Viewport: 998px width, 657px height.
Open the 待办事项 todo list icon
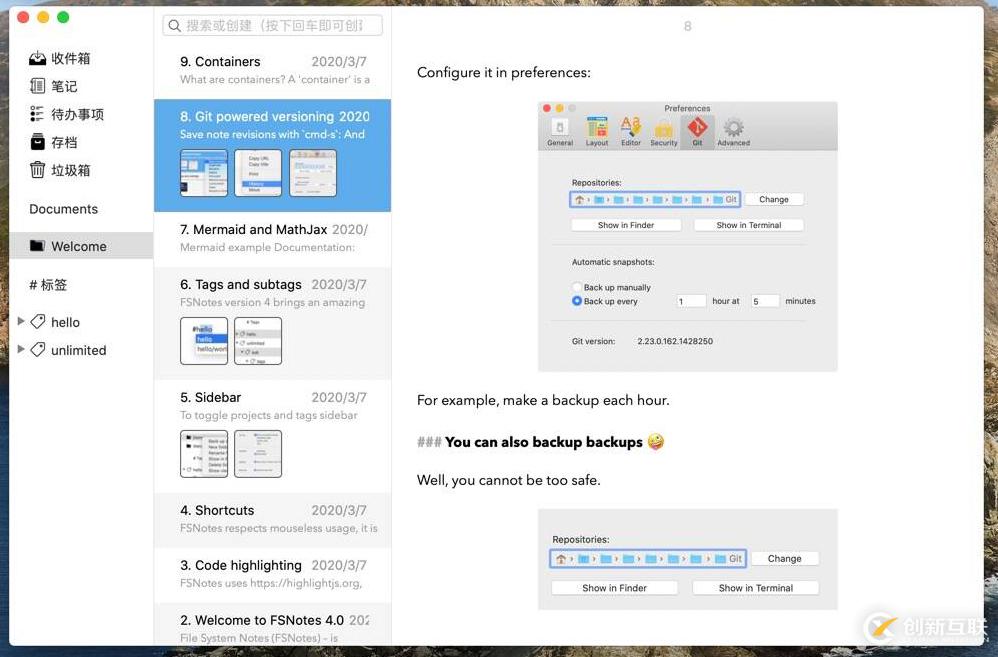coord(37,114)
